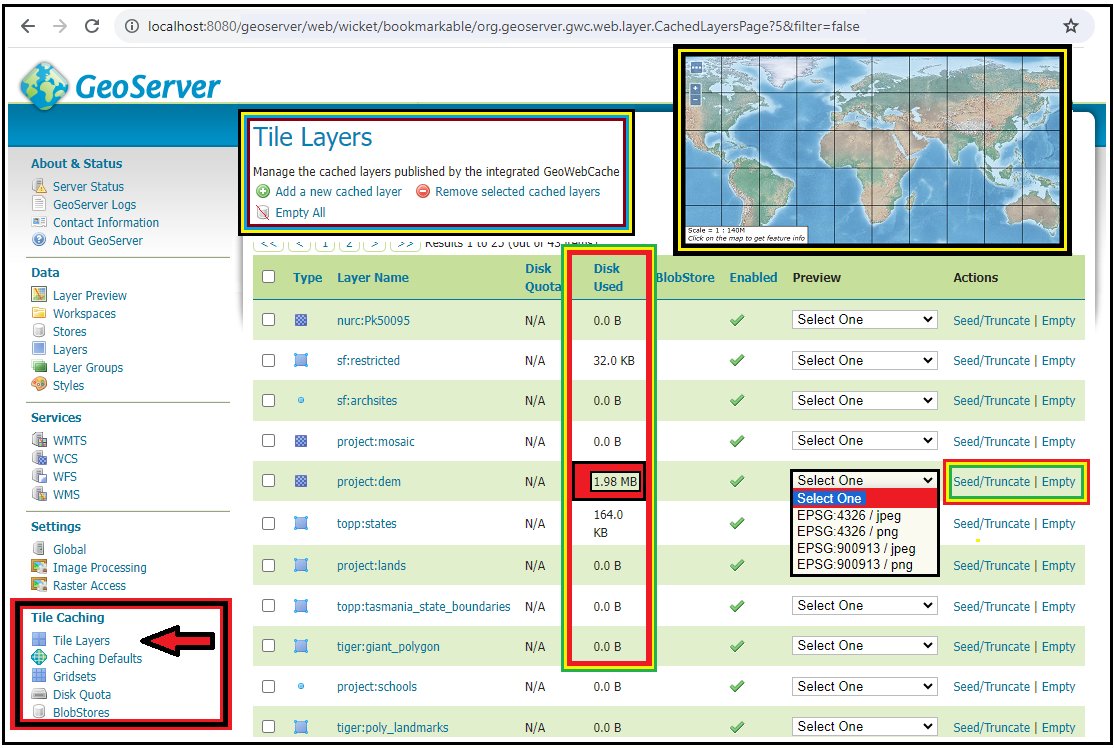
Task: Click Empty link for topp:states layer
Action: pos(1058,523)
